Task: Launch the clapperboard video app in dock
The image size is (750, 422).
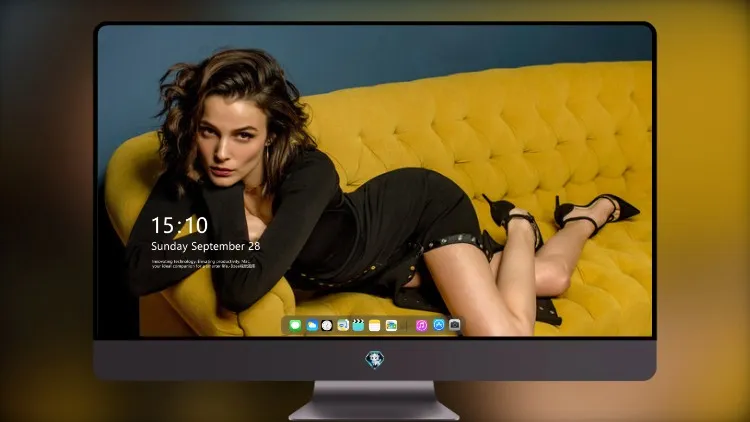Action: click(358, 325)
